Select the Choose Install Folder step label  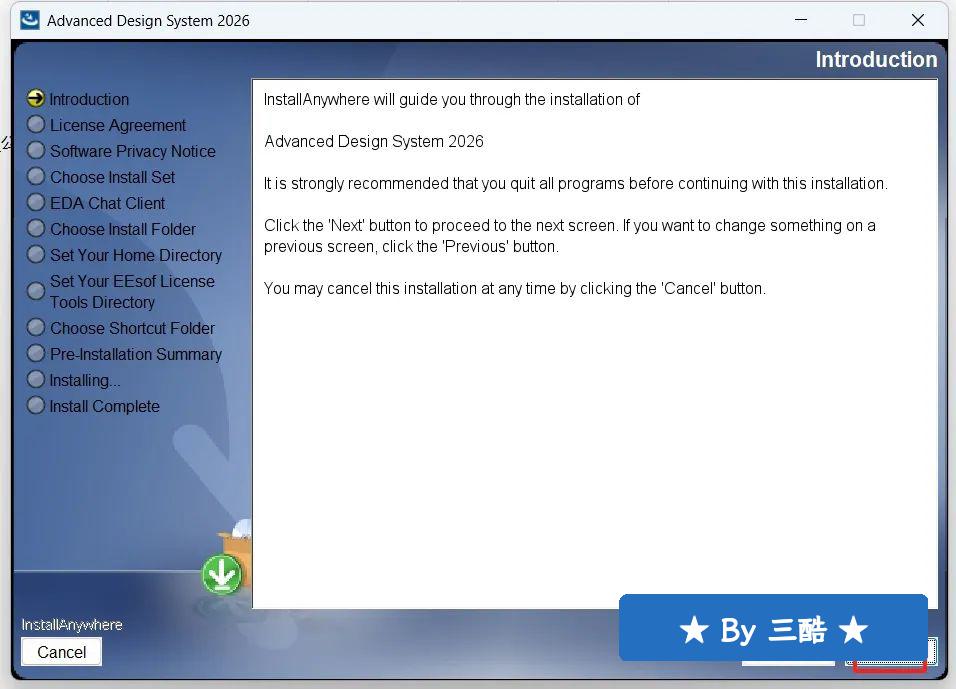click(123, 229)
